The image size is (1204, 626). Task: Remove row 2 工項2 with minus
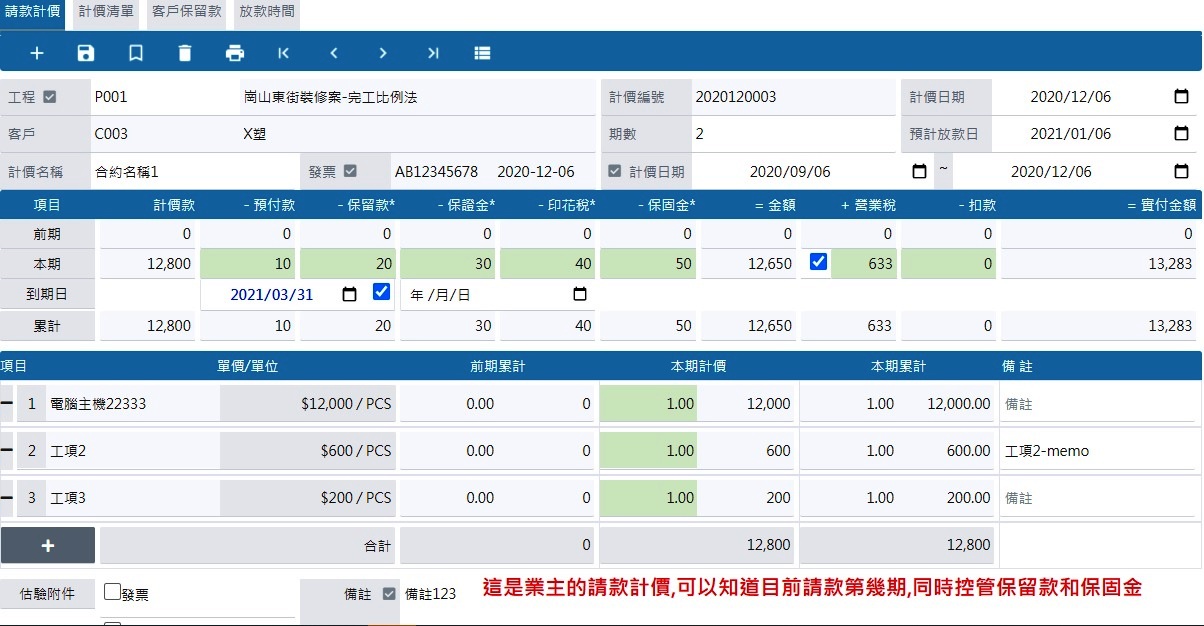click(x=6, y=451)
